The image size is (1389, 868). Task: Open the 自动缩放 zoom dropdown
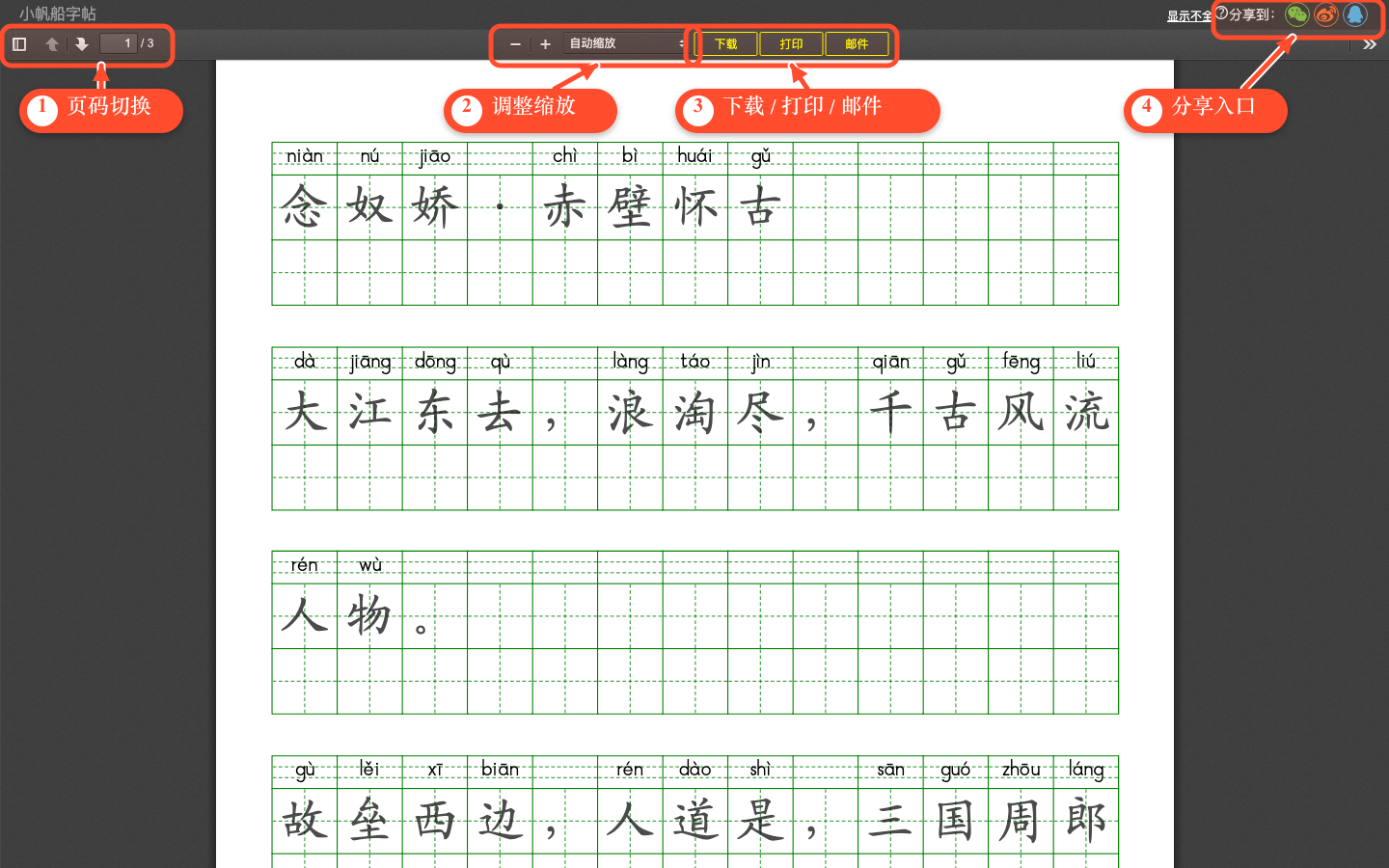(x=627, y=43)
